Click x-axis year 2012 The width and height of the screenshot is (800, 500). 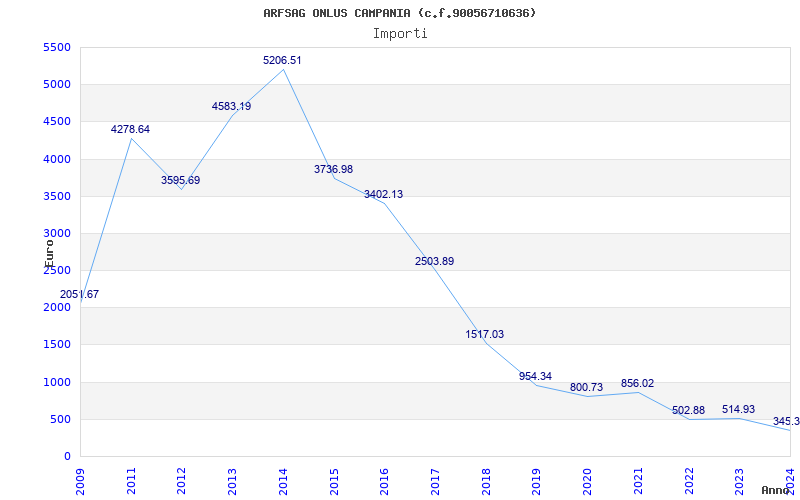coord(181,482)
